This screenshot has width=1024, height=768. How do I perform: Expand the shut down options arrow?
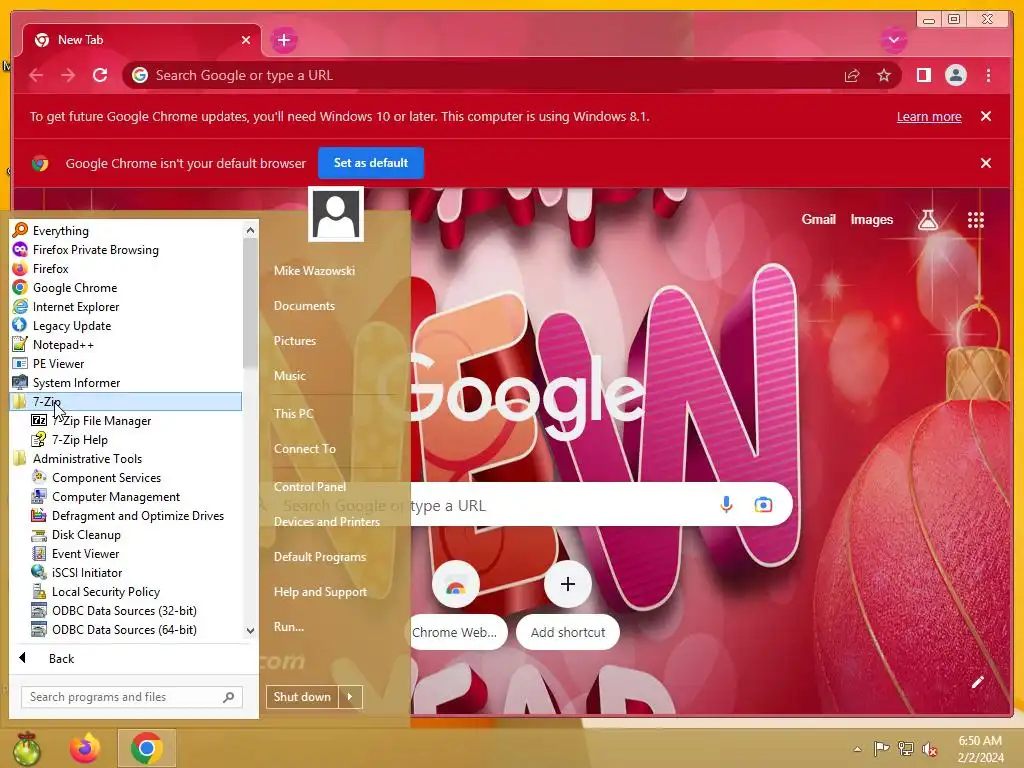click(350, 697)
